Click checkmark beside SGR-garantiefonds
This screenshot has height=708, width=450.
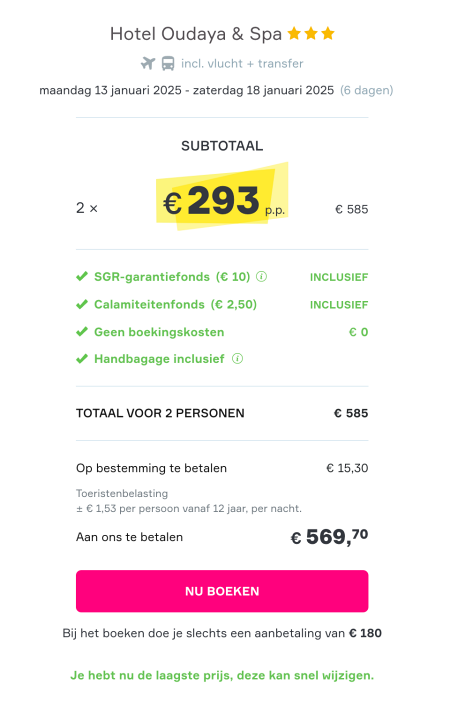(82, 276)
